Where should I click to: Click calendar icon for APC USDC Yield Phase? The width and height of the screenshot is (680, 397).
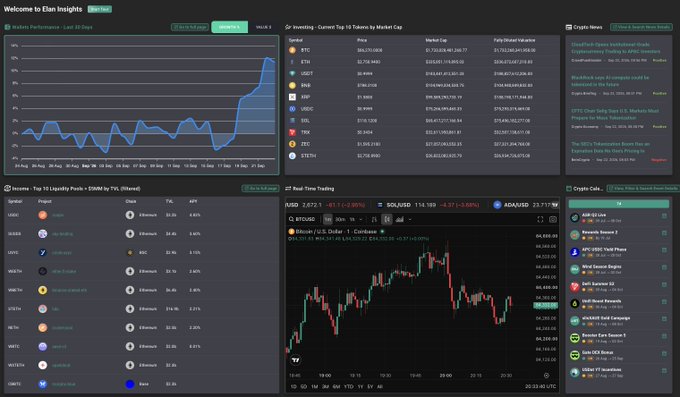[x=664, y=250]
